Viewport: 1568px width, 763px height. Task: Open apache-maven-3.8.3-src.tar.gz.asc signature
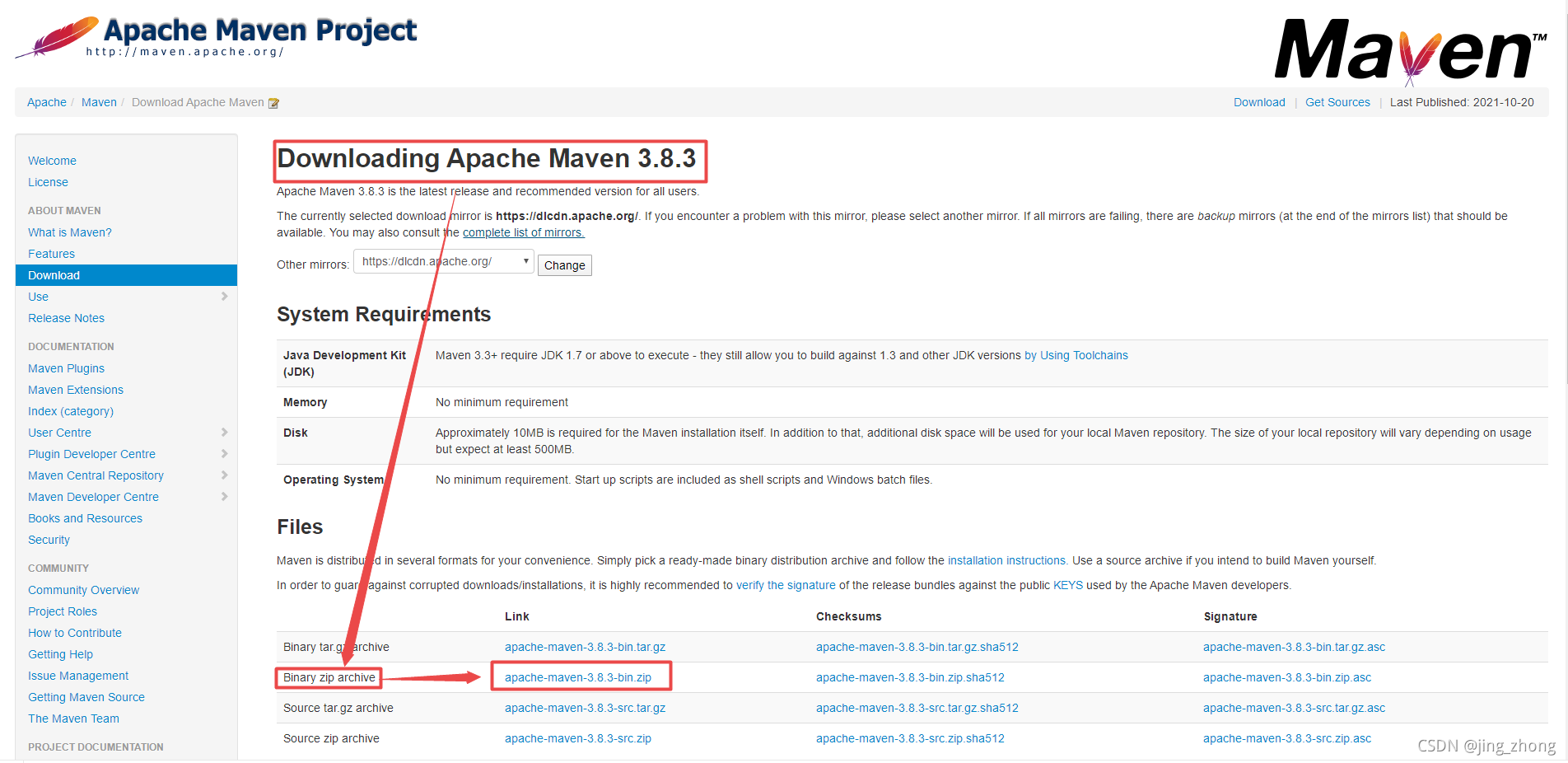(1294, 708)
